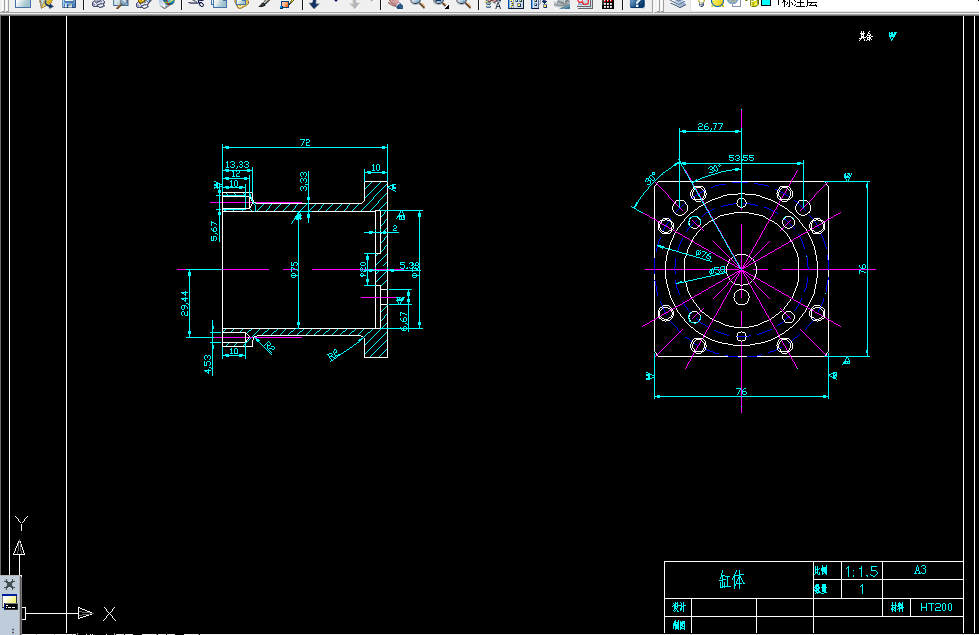The image size is (979, 635).
Task: Click the Undo arrow icon
Action: [315, 3]
